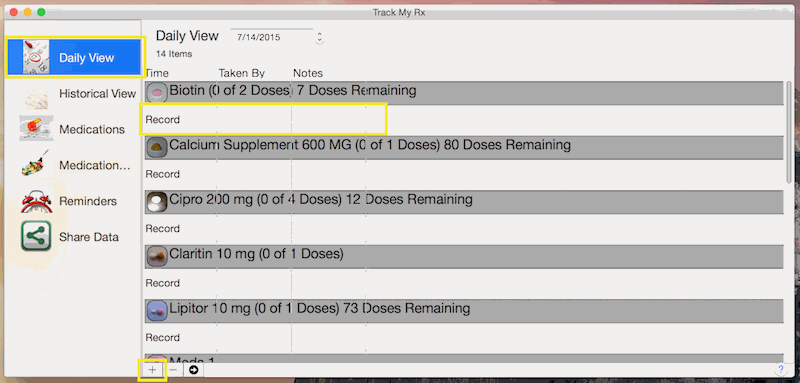800x383 pixels.
Task: Click the Calcium Supplement pill thumbnail
Action: 157,147
